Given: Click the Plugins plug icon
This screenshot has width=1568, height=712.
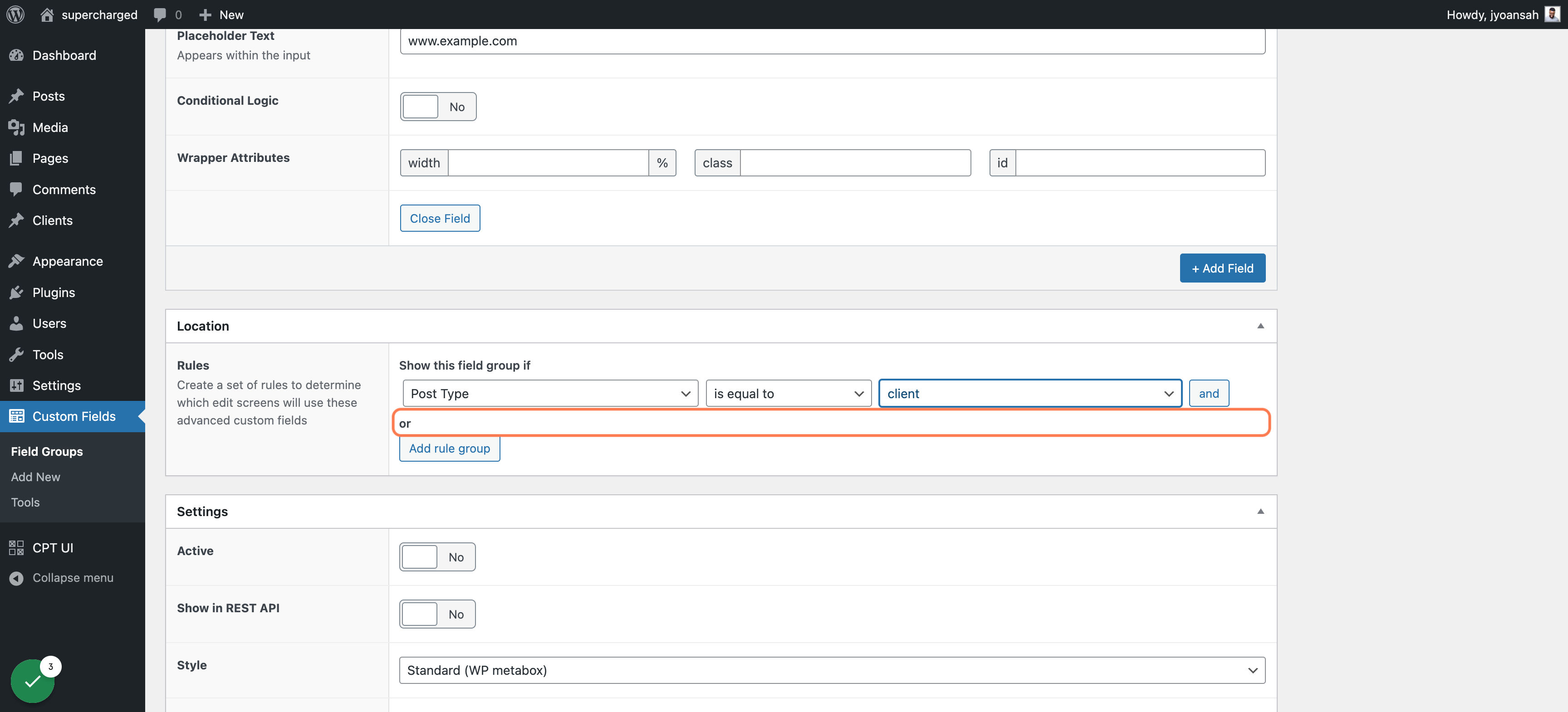Looking at the screenshot, I should pyautogui.click(x=16, y=293).
